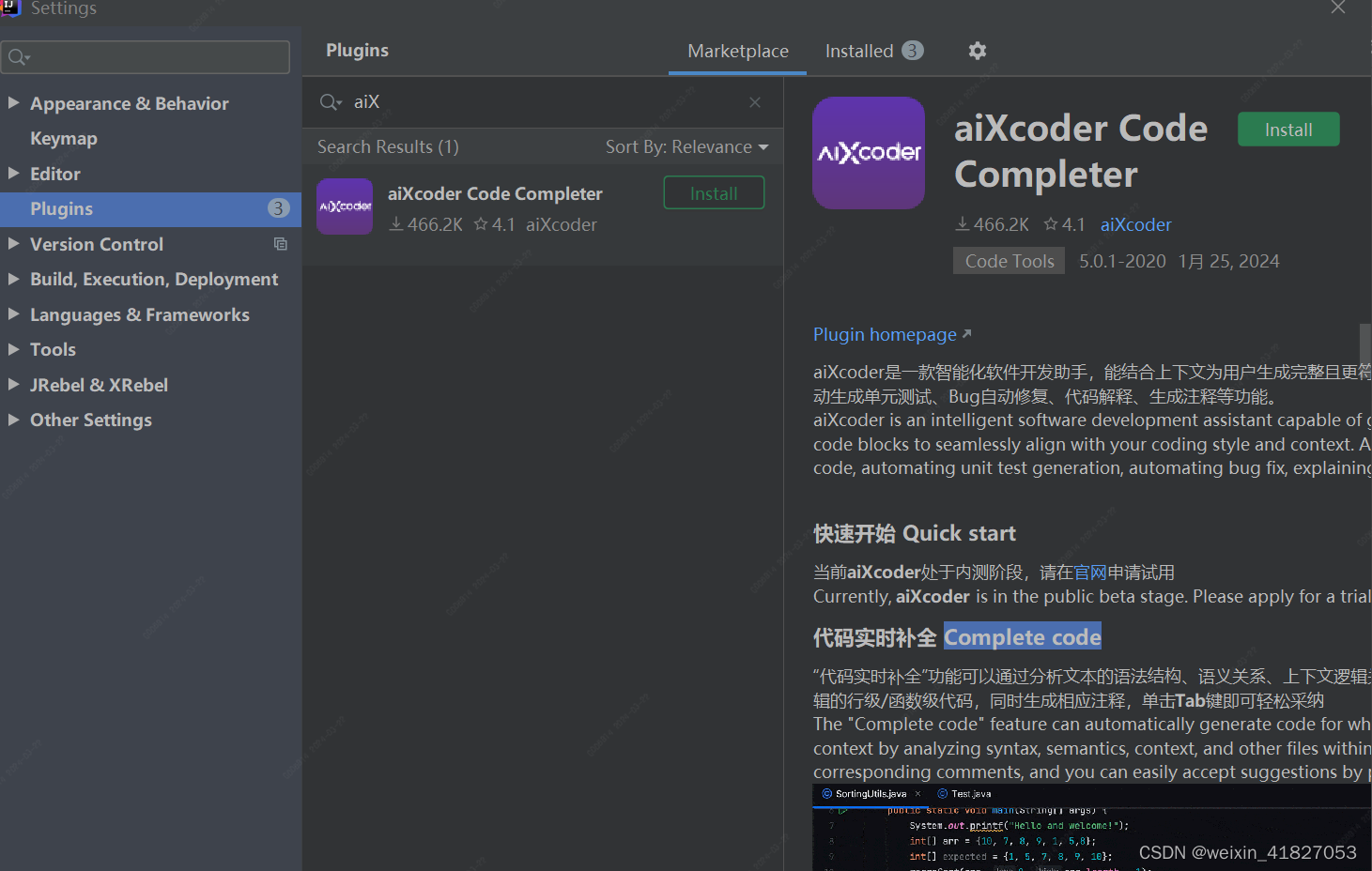Click the download count icon in details
Screen dimensions: 1372x871
click(x=963, y=224)
